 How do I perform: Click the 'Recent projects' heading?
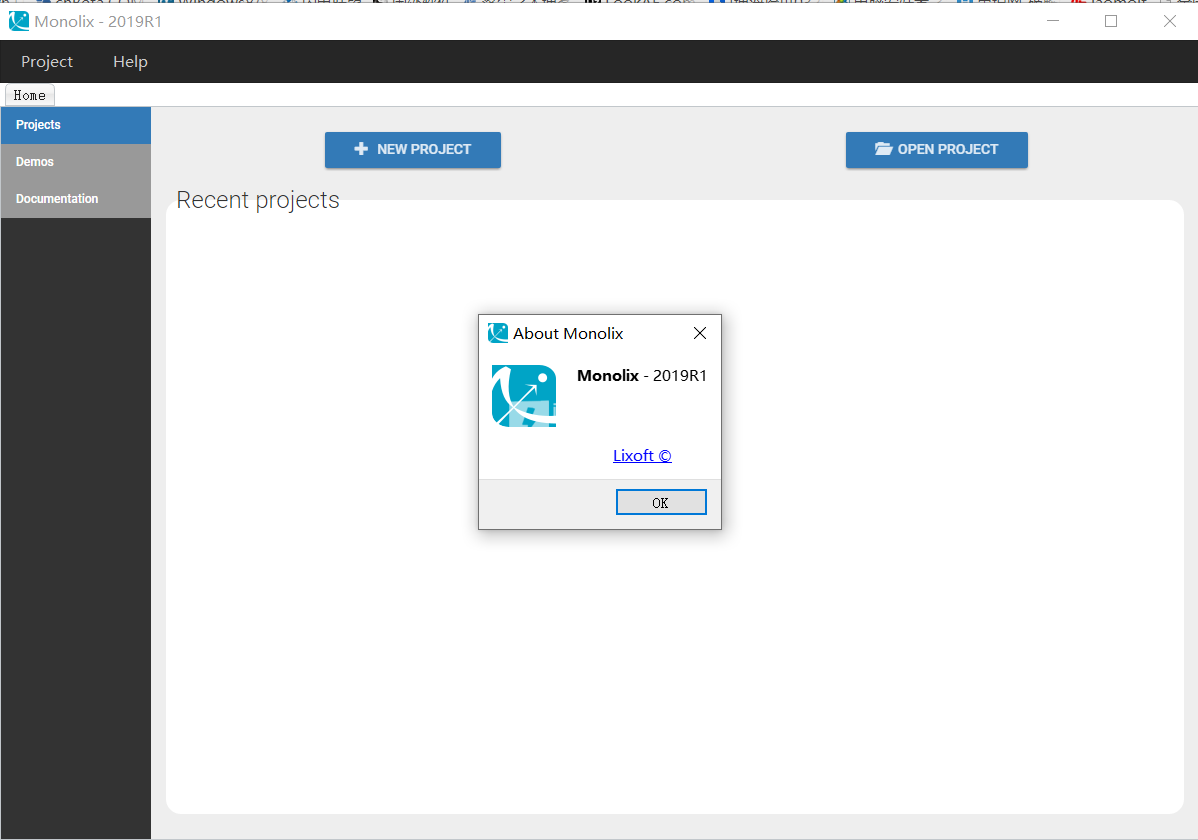[x=258, y=200]
